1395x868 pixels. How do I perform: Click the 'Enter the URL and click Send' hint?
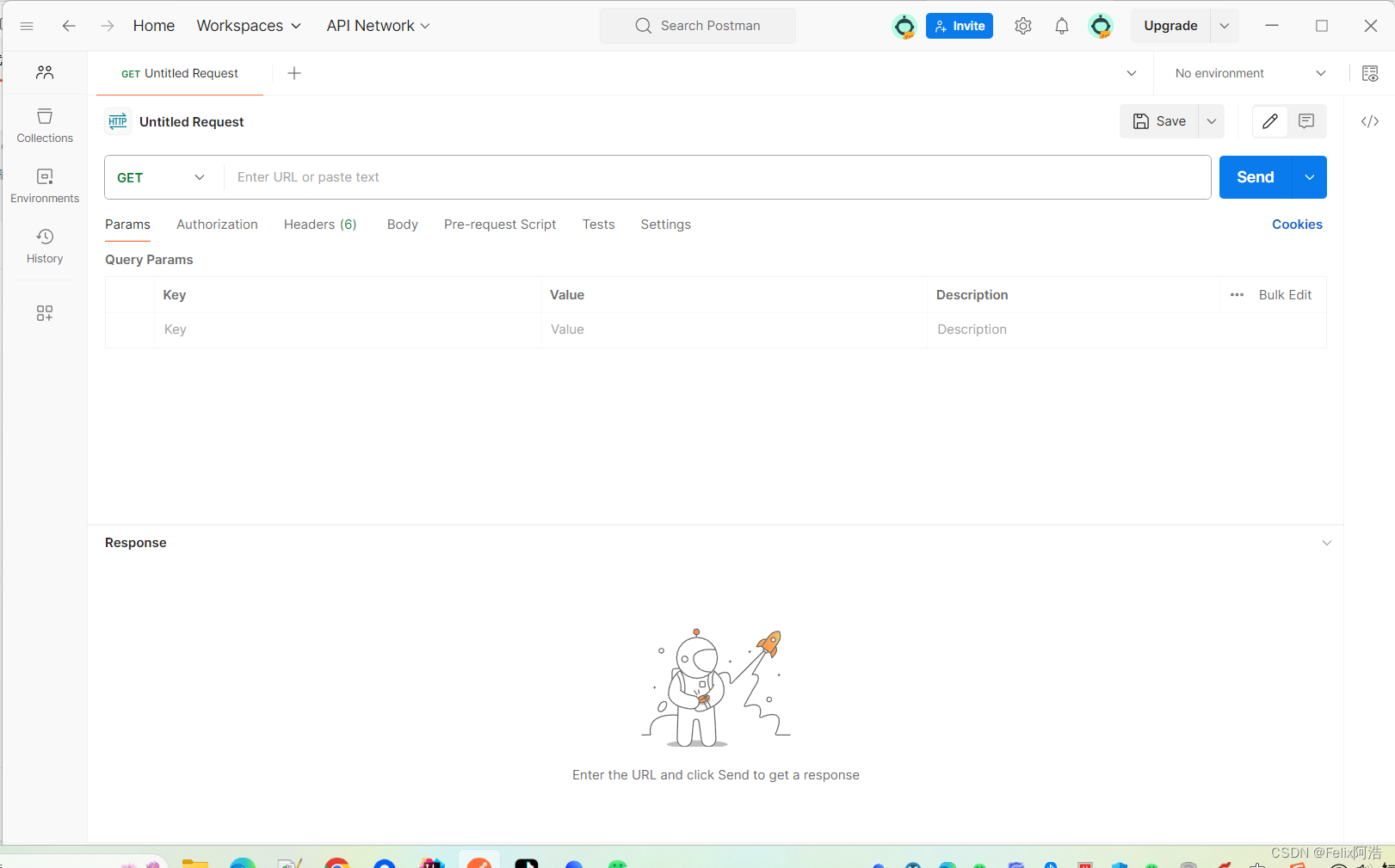click(716, 775)
